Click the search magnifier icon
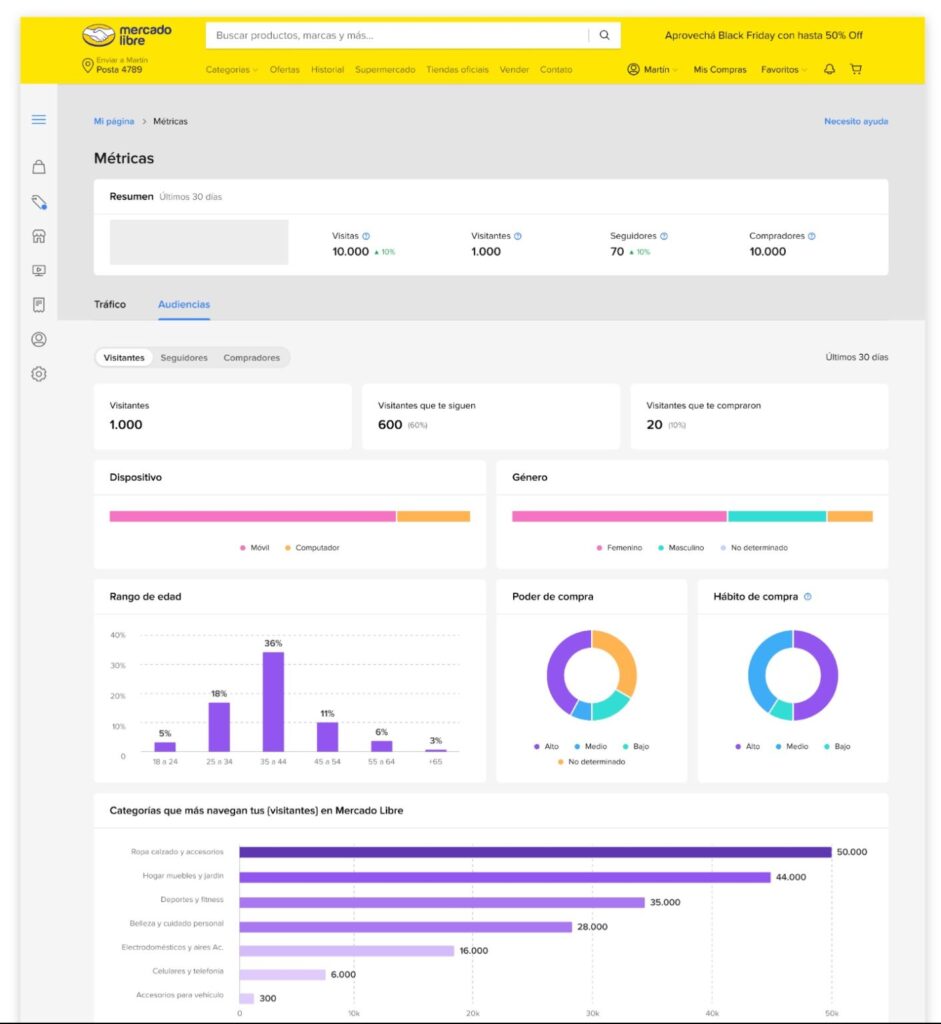The image size is (941, 1024). click(x=604, y=34)
